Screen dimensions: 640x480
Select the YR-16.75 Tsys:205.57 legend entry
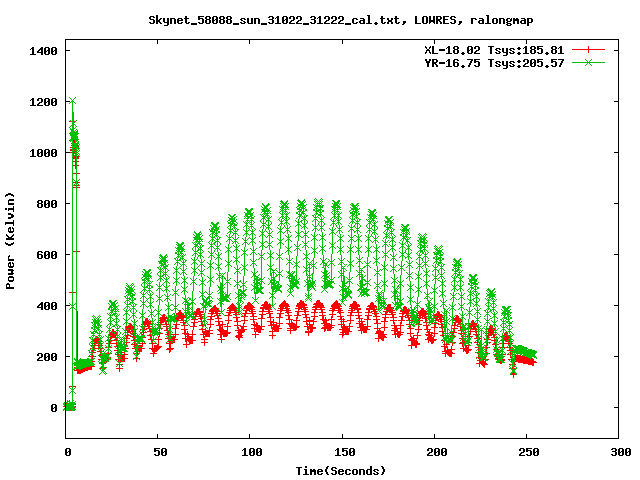pos(494,63)
